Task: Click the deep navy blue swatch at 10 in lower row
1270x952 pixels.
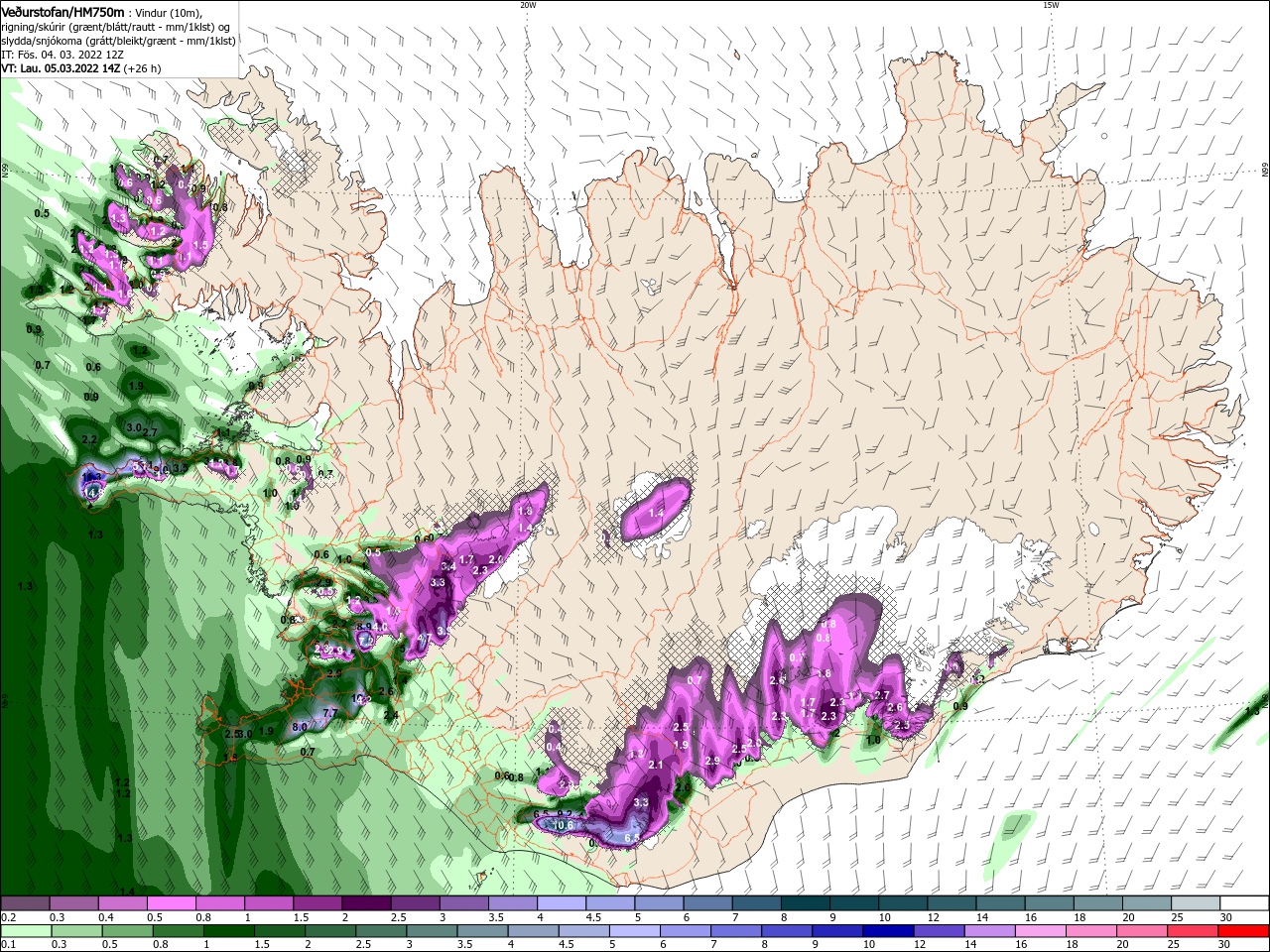Action: [x=887, y=931]
